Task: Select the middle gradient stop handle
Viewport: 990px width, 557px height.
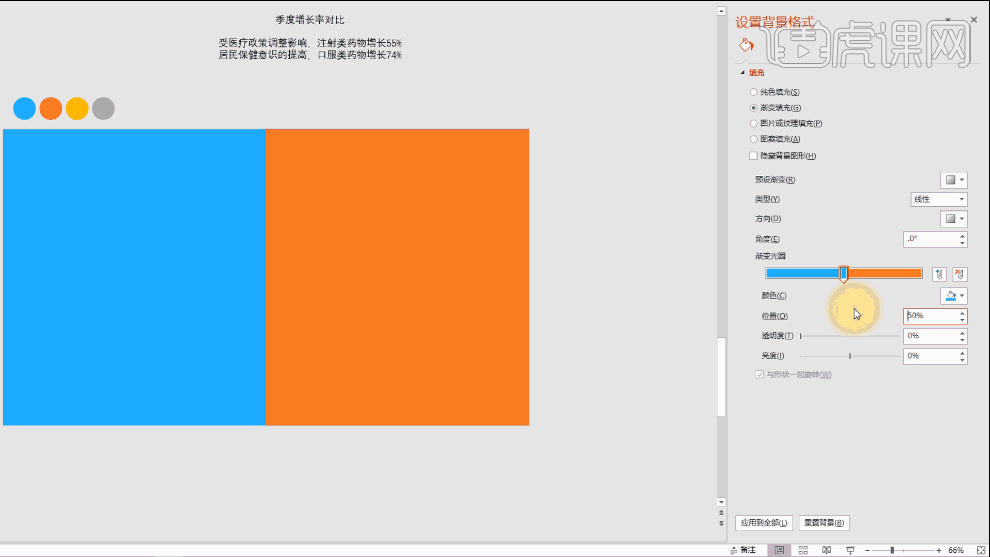Action: (x=844, y=273)
